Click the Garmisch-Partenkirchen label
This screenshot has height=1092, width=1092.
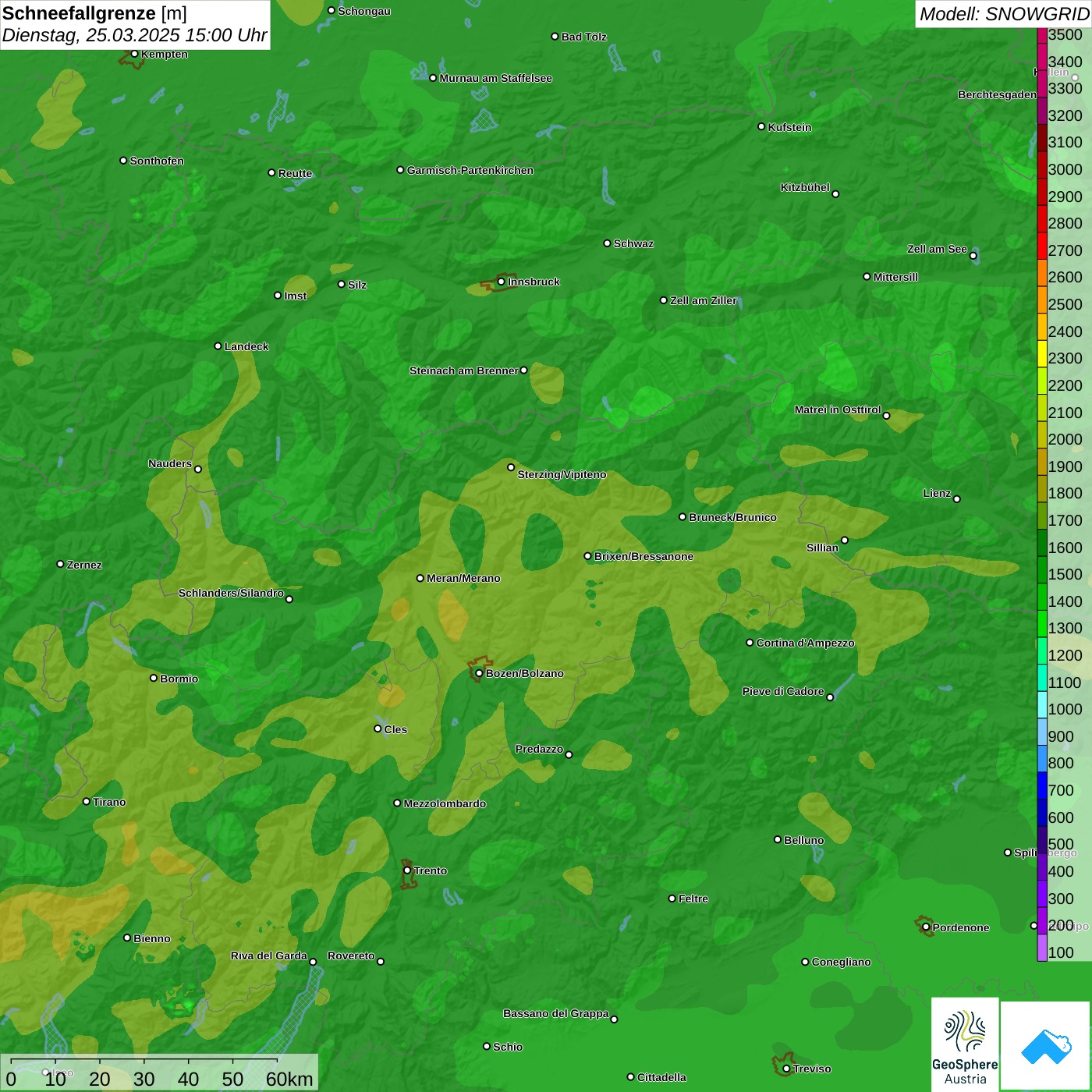(470, 170)
